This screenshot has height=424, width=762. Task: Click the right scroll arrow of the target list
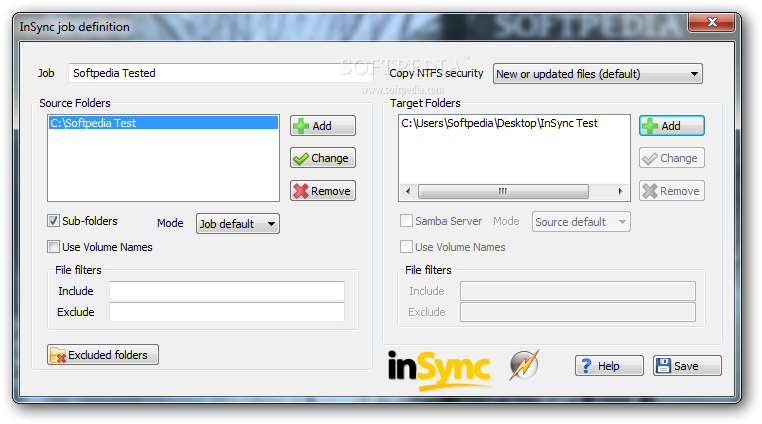pyautogui.click(x=621, y=191)
